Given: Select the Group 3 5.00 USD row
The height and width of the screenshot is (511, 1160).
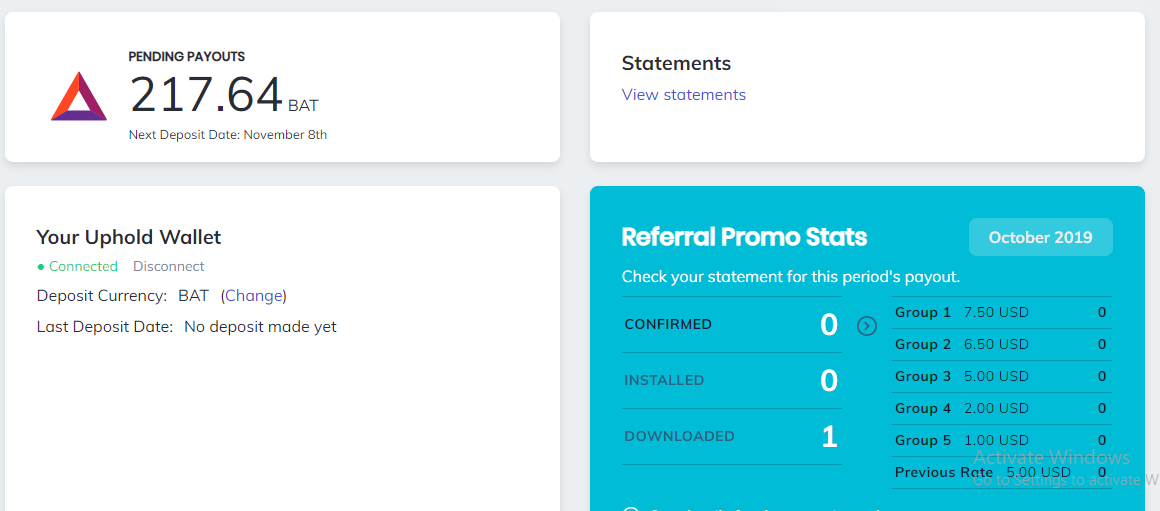Looking at the screenshot, I should click(1000, 377).
